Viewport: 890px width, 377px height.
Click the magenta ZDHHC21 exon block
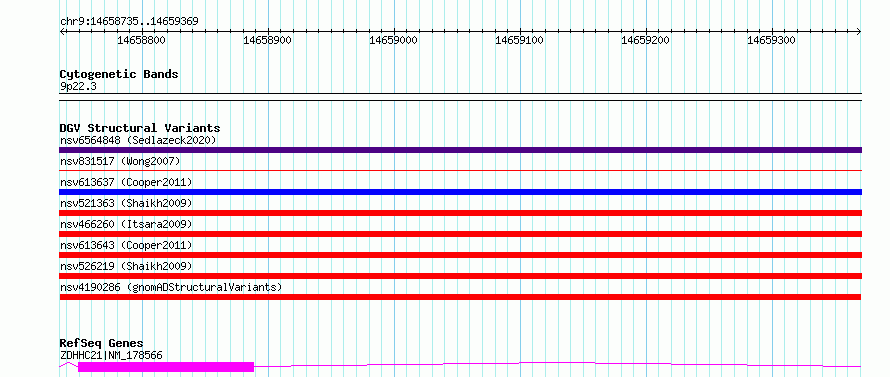[166, 367]
